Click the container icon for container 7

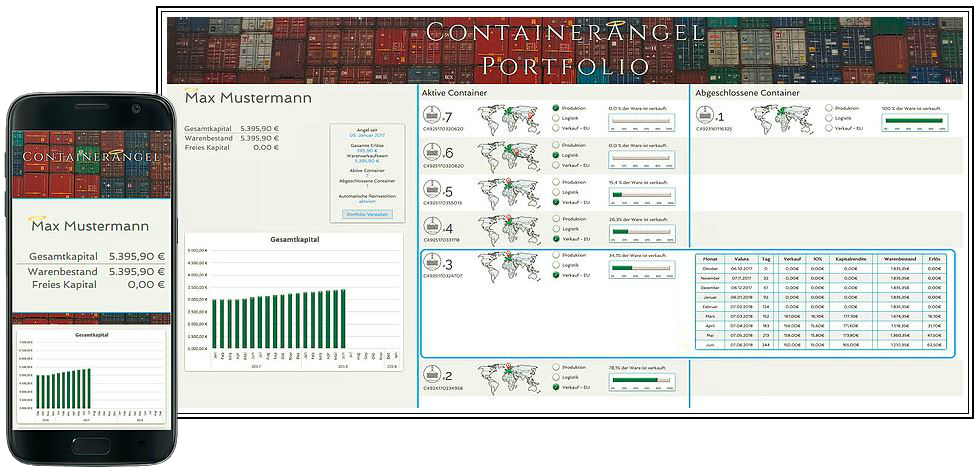point(433,117)
